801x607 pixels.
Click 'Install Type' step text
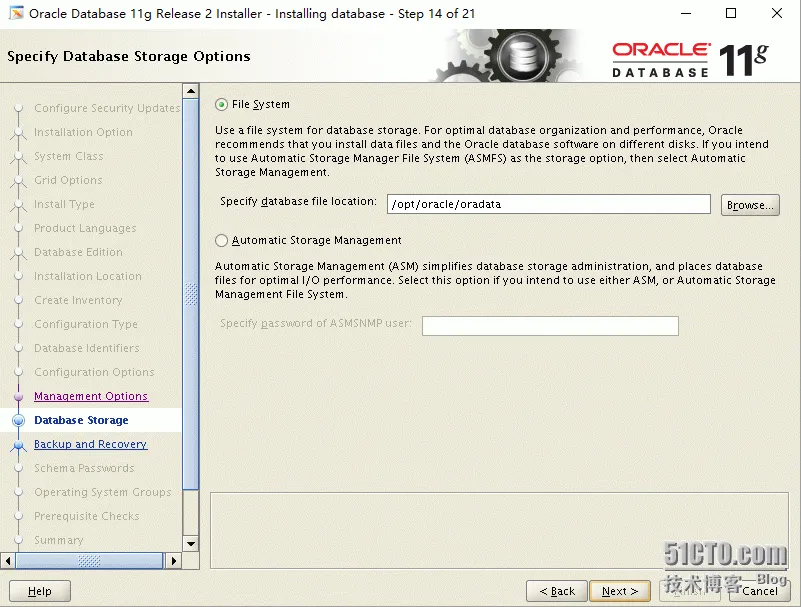point(64,204)
